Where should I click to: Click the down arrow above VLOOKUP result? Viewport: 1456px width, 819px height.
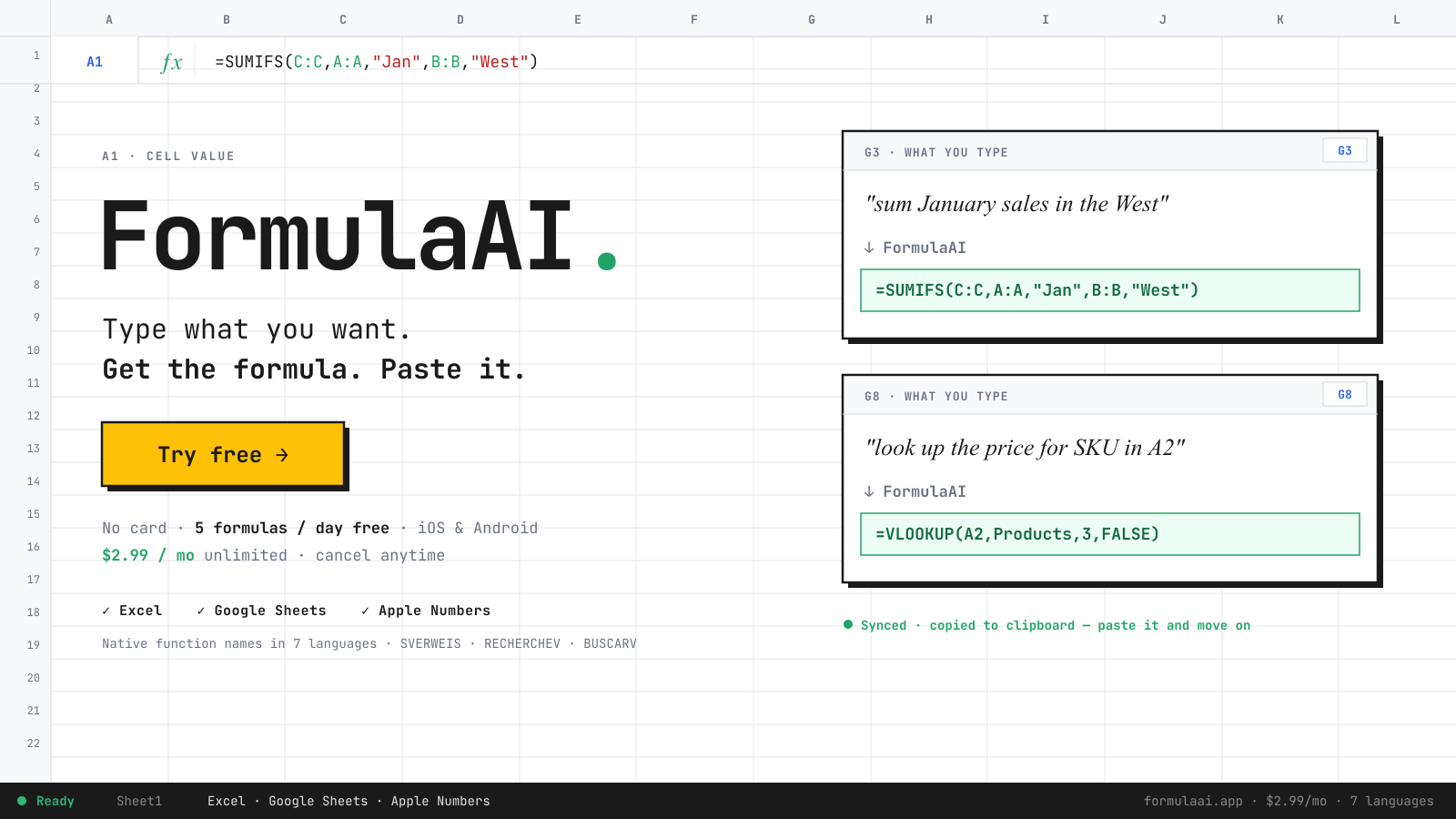(869, 491)
